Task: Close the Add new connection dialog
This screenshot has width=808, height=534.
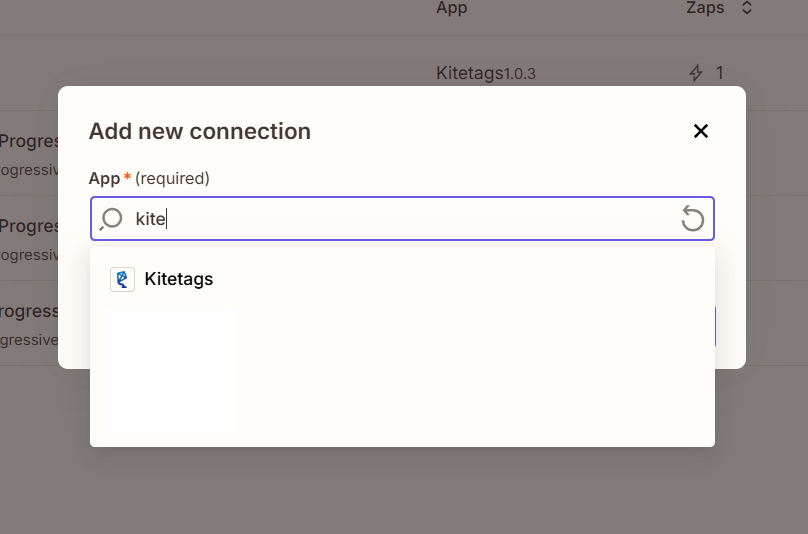Action: pos(701,131)
